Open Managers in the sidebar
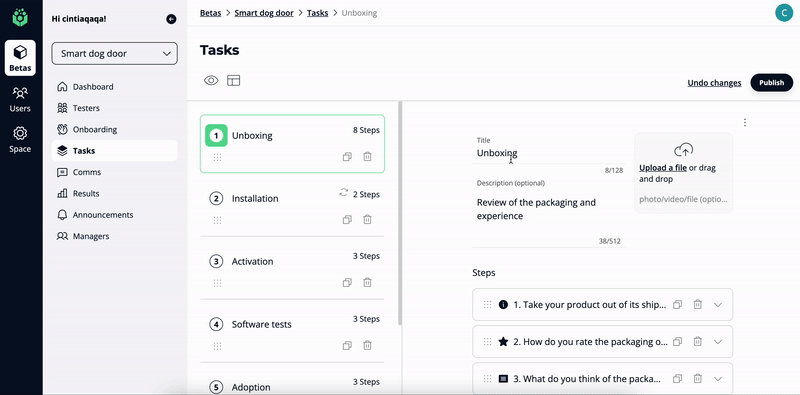This screenshot has width=800, height=395. coord(115,236)
